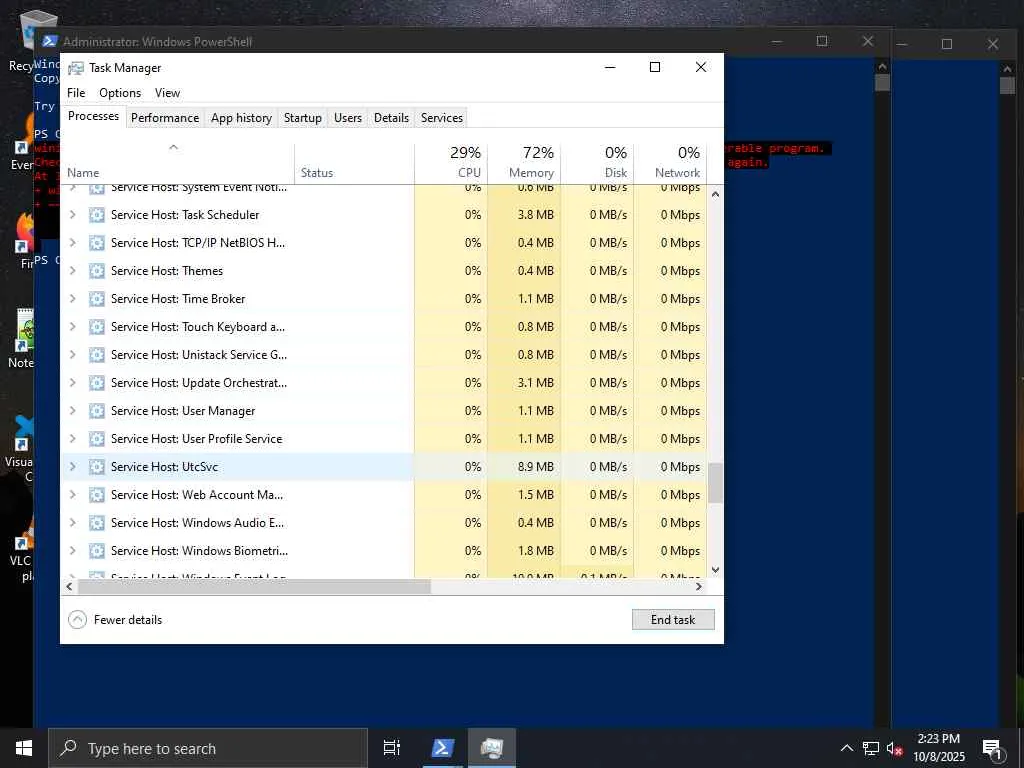Screen dimensions: 1024x768
Task: Switch to PowerShell via taskbar icon
Action: click(442, 748)
